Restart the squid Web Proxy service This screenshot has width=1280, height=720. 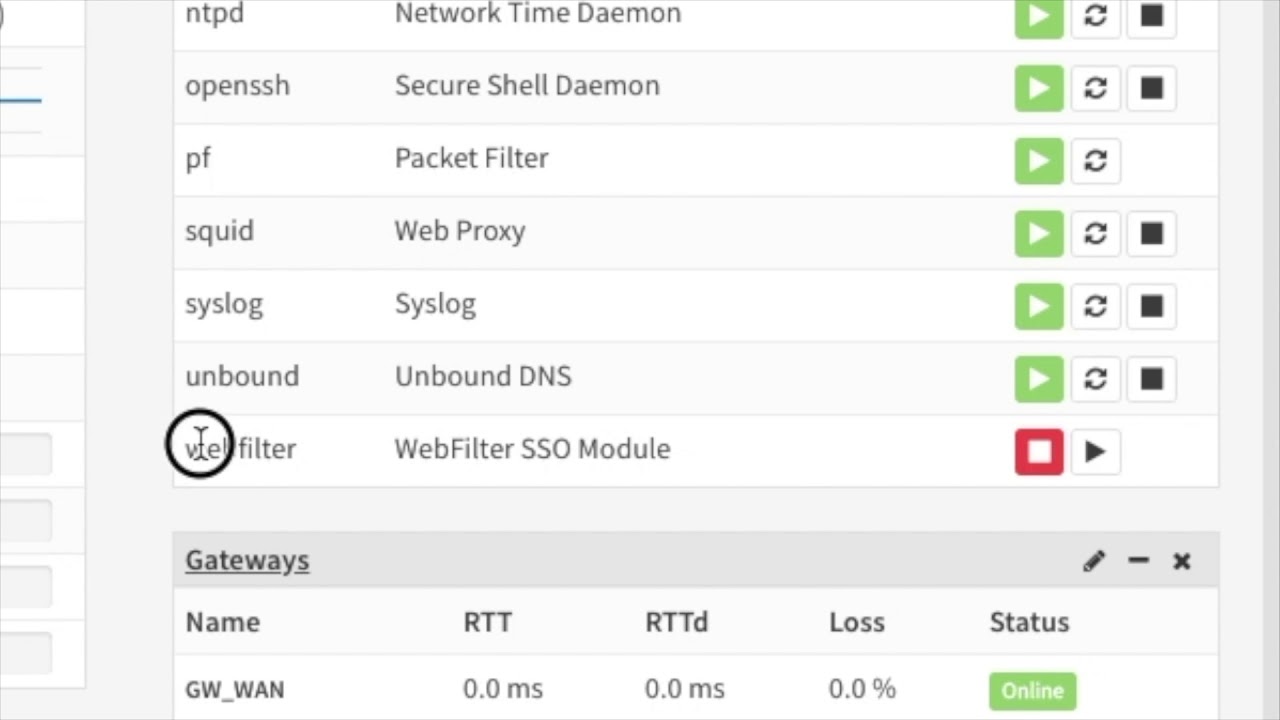[1095, 234]
